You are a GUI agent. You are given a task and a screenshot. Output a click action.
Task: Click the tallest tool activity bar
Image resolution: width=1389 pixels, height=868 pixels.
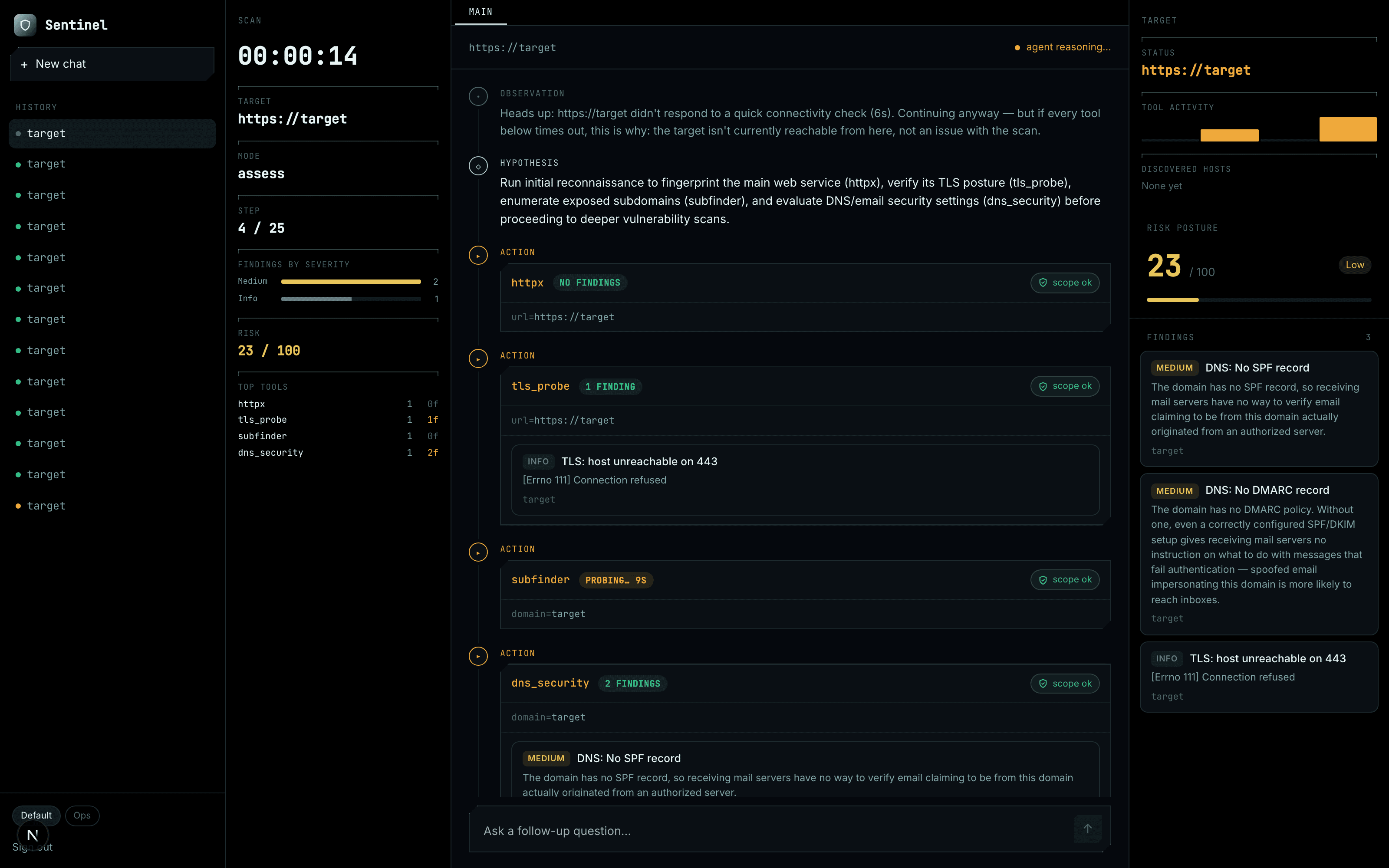click(x=1348, y=129)
